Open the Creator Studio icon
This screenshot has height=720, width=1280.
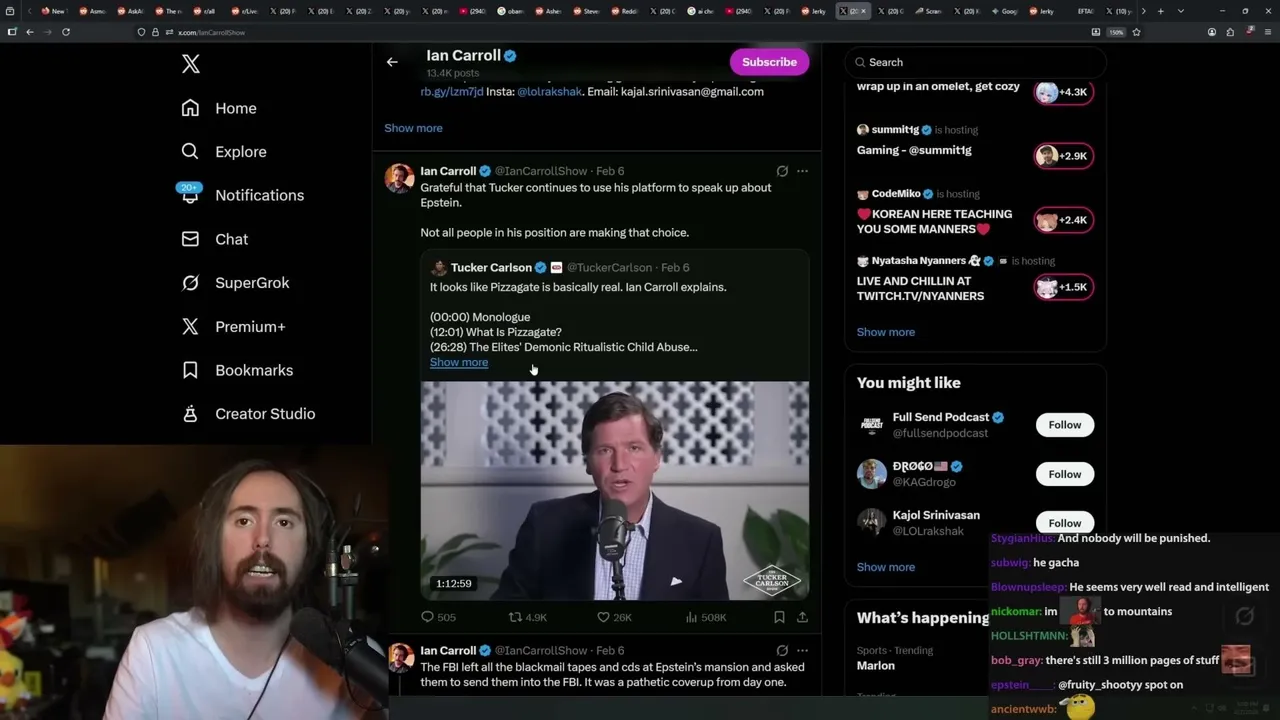click(190, 414)
